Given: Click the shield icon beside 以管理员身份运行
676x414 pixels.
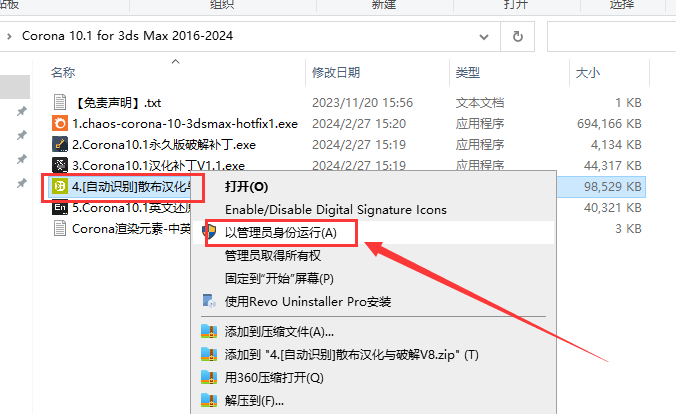Looking at the screenshot, I should [210, 232].
